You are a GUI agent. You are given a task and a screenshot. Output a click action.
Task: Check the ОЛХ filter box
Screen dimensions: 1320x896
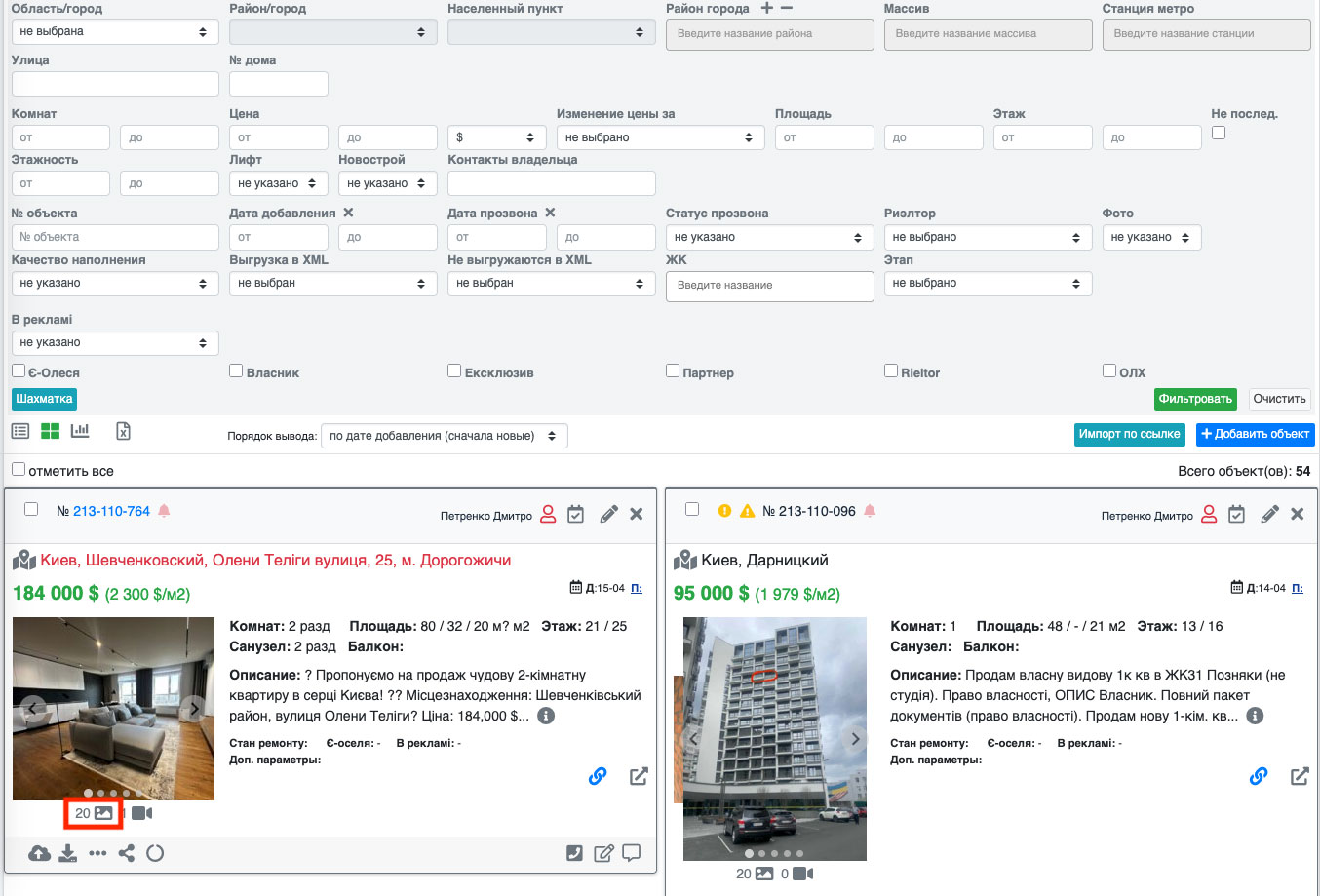pos(1109,370)
